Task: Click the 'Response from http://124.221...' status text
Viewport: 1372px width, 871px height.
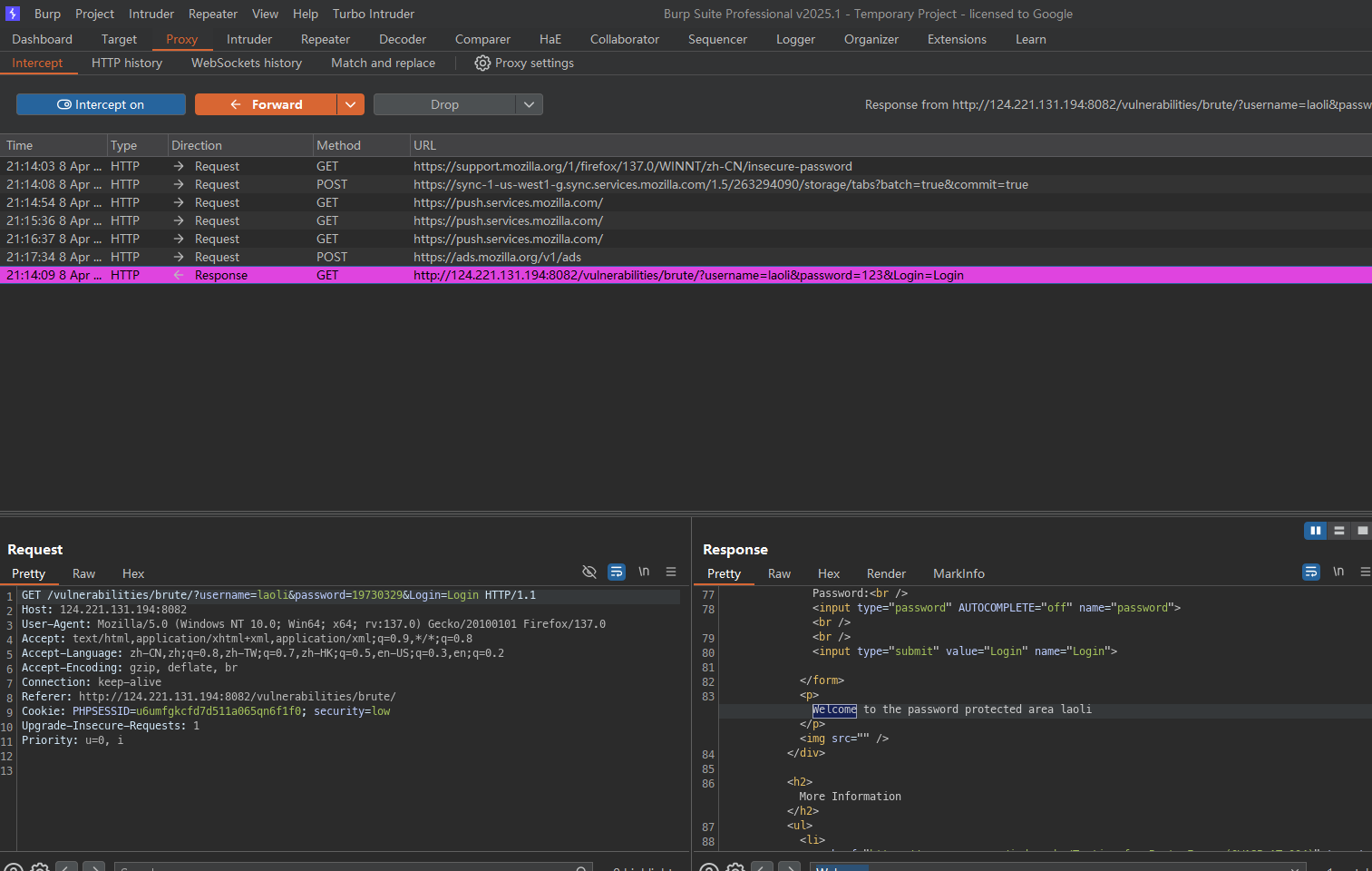Action: [x=1118, y=104]
